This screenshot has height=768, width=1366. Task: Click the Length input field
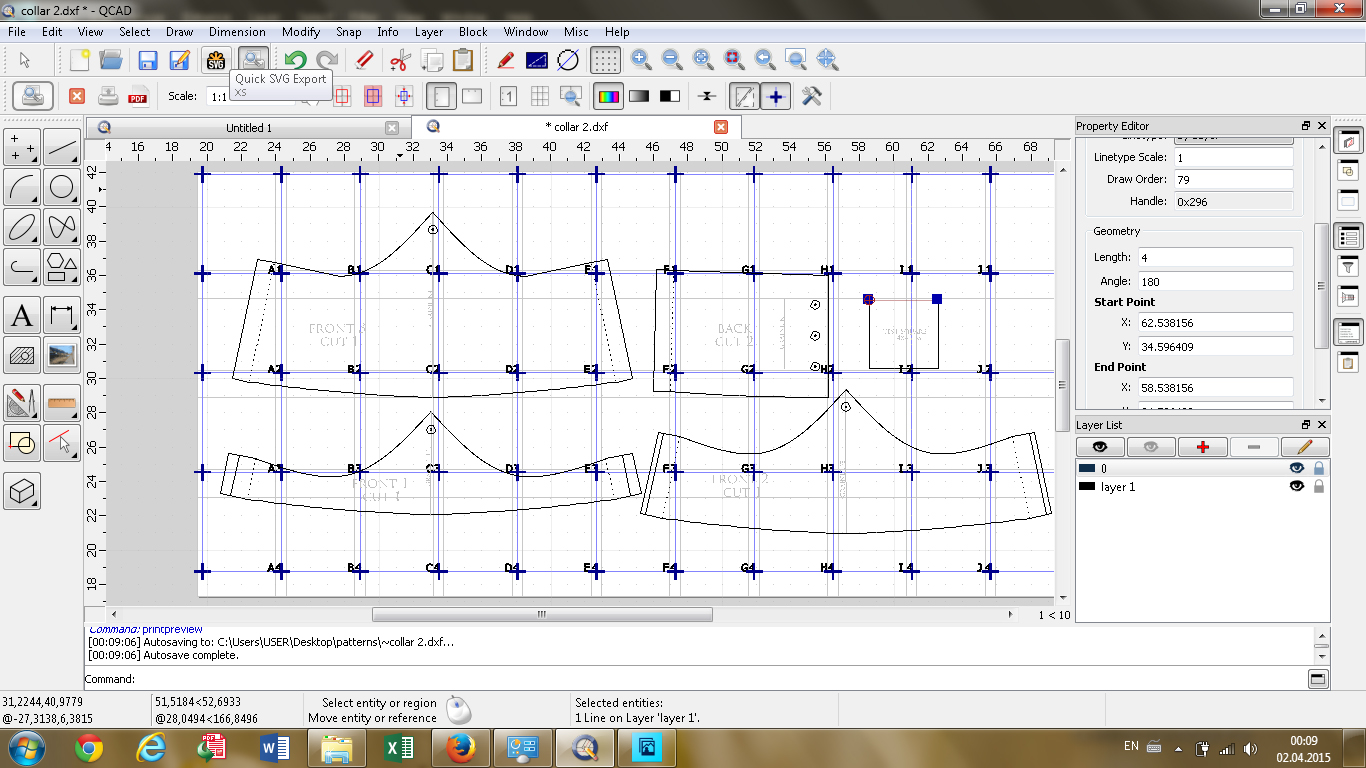(x=1214, y=258)
